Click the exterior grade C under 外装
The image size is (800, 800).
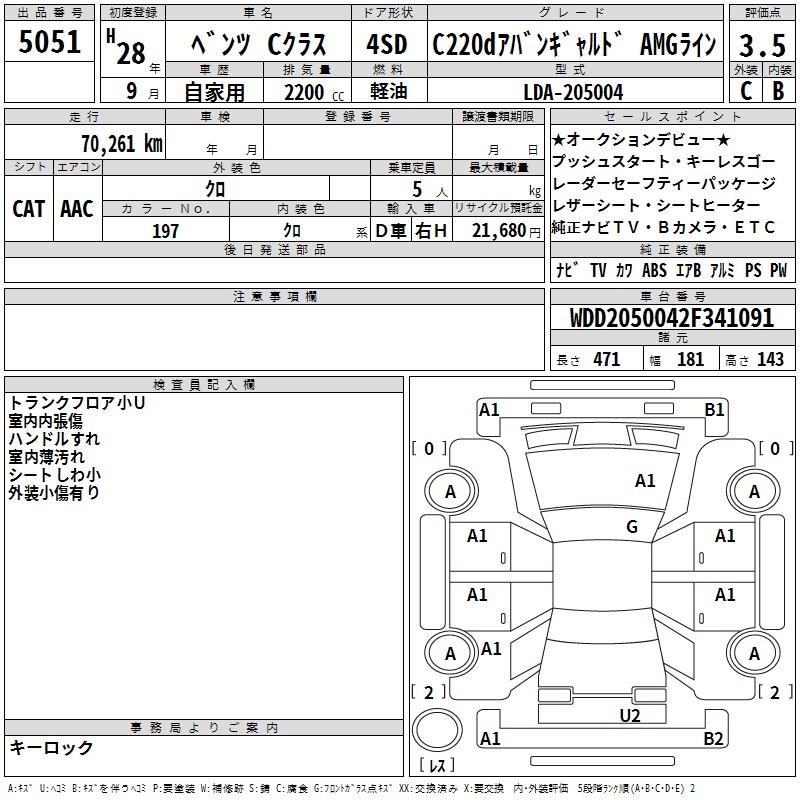(746, 91)
